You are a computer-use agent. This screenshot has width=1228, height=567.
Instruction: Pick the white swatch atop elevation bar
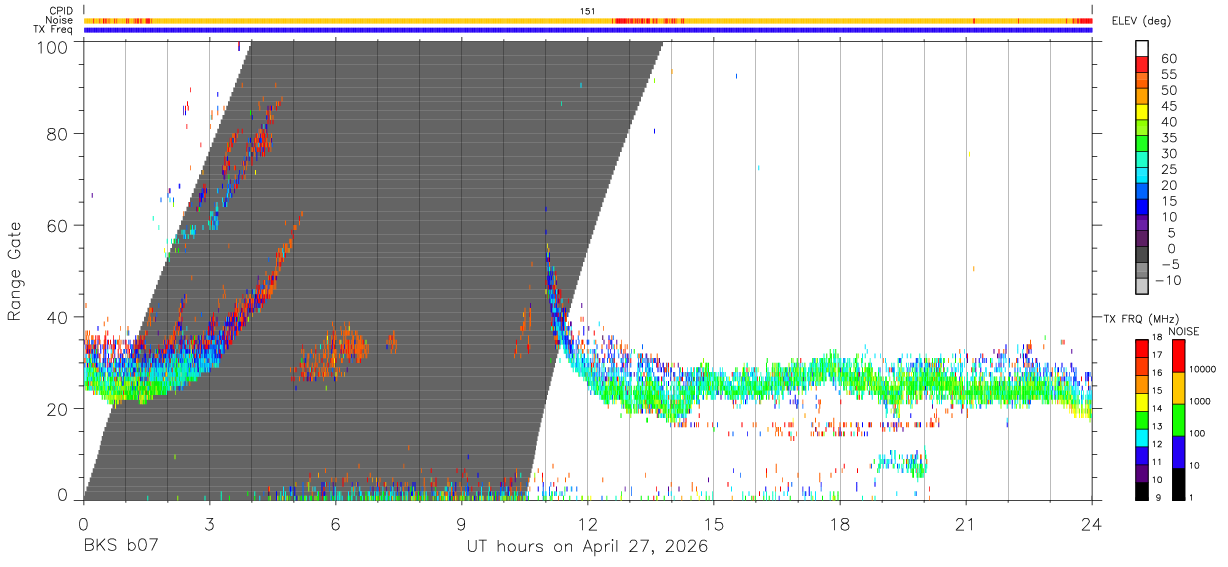(1142, 49)
